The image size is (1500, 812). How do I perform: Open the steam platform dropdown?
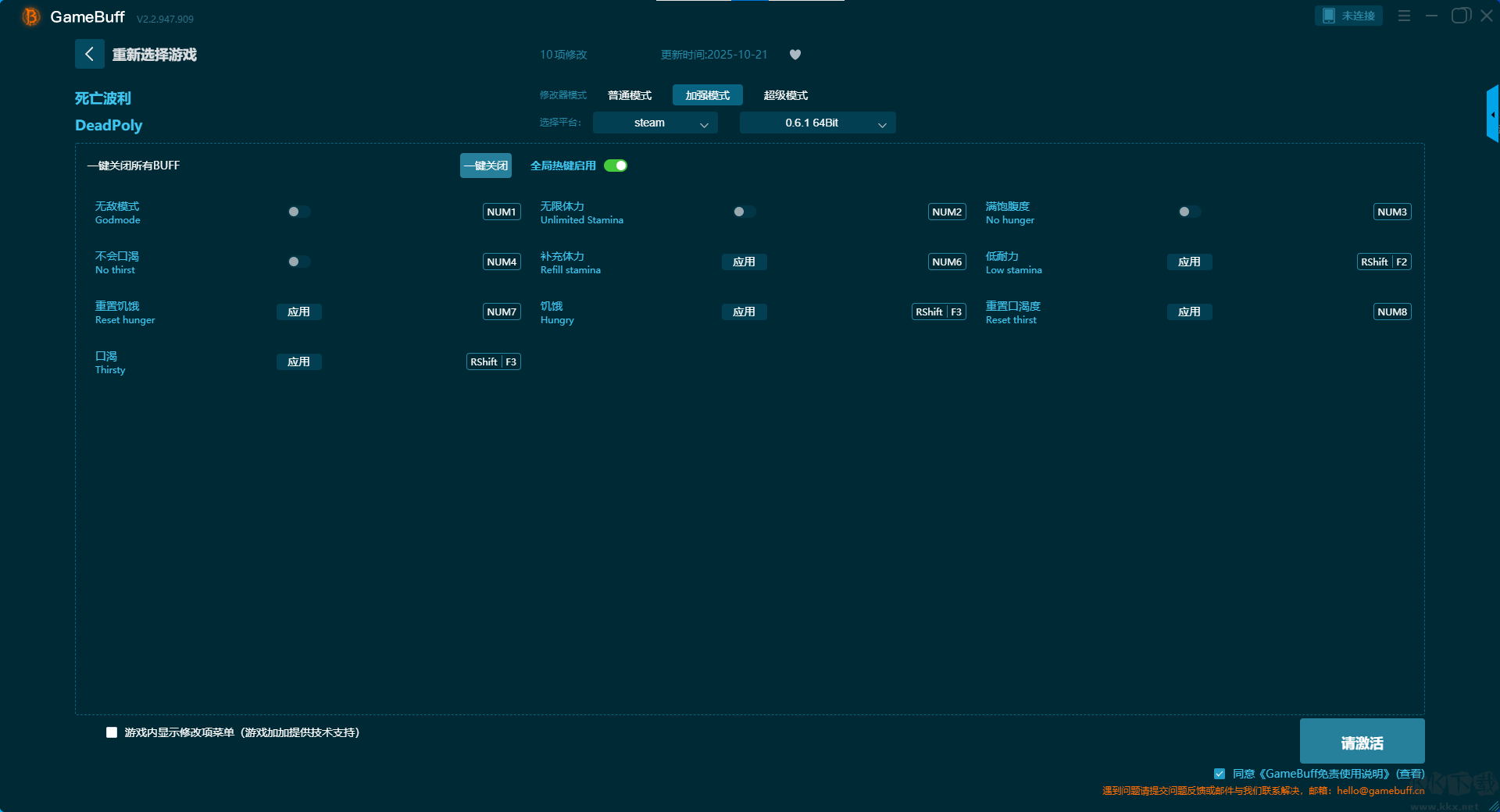click(655, 123)
